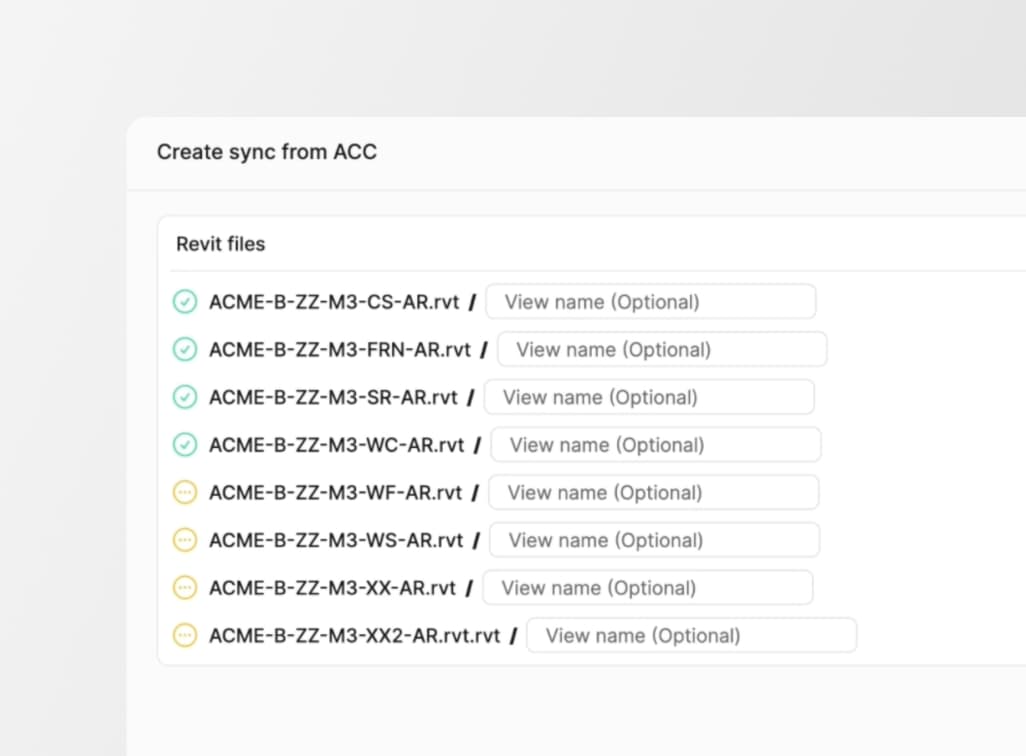Click yellow pending icon for WF-AR.rvt

coord(185,492)
